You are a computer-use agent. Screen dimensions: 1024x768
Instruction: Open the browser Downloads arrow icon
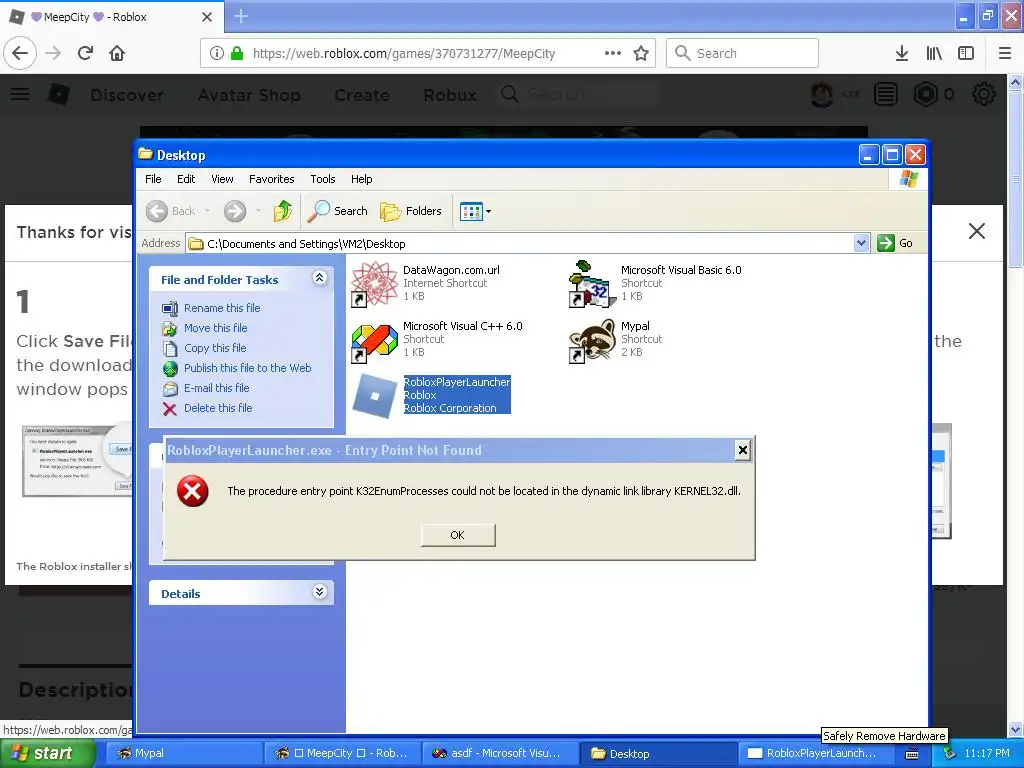click(x=902, y=53)
